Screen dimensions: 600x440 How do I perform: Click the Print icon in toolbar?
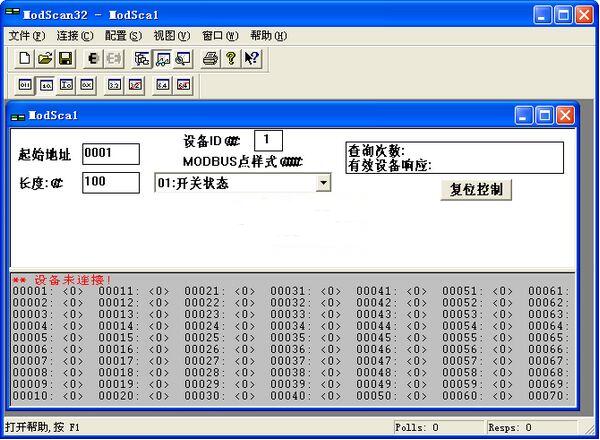point(210,59)
